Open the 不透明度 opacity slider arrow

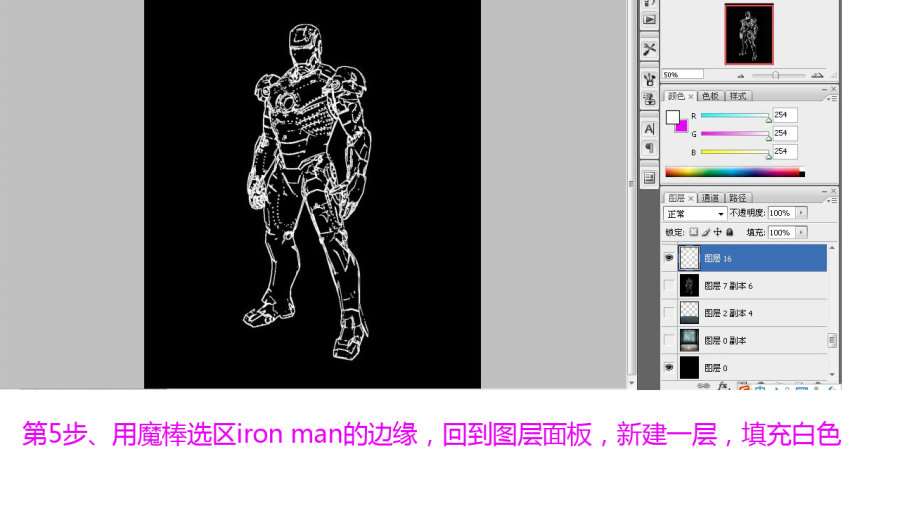pyautogui.click(x=802, y=213)
